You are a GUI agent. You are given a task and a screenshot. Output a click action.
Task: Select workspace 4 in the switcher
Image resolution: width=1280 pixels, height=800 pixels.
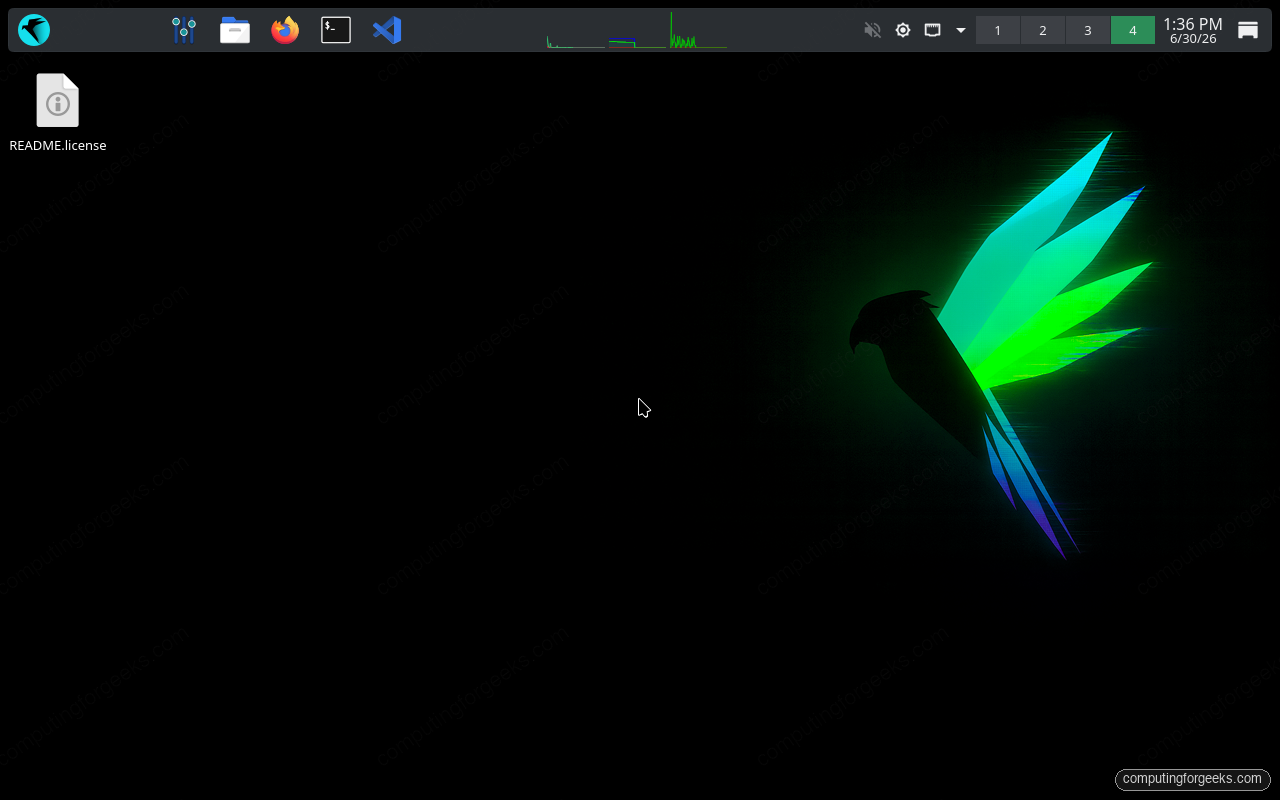point(1133,30)
